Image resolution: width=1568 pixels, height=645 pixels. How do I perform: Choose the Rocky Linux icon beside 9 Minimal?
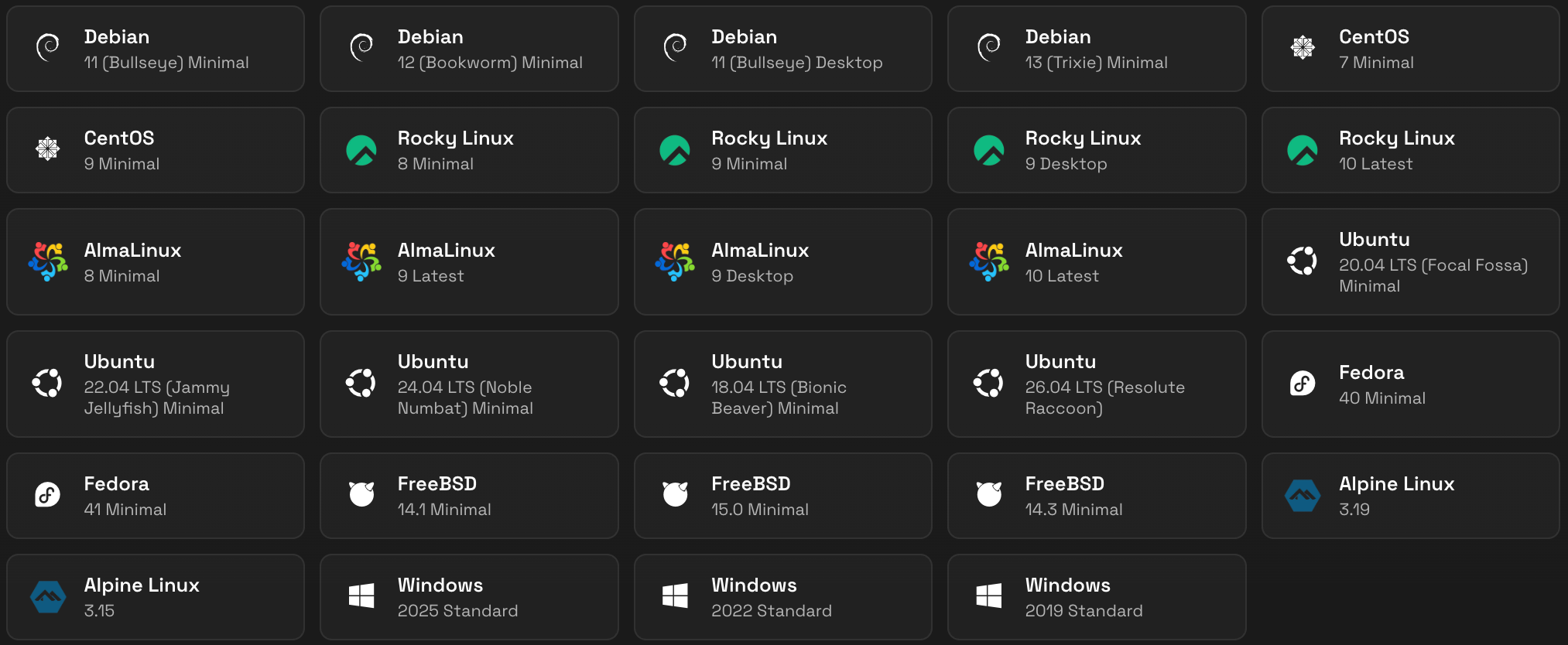676,150
